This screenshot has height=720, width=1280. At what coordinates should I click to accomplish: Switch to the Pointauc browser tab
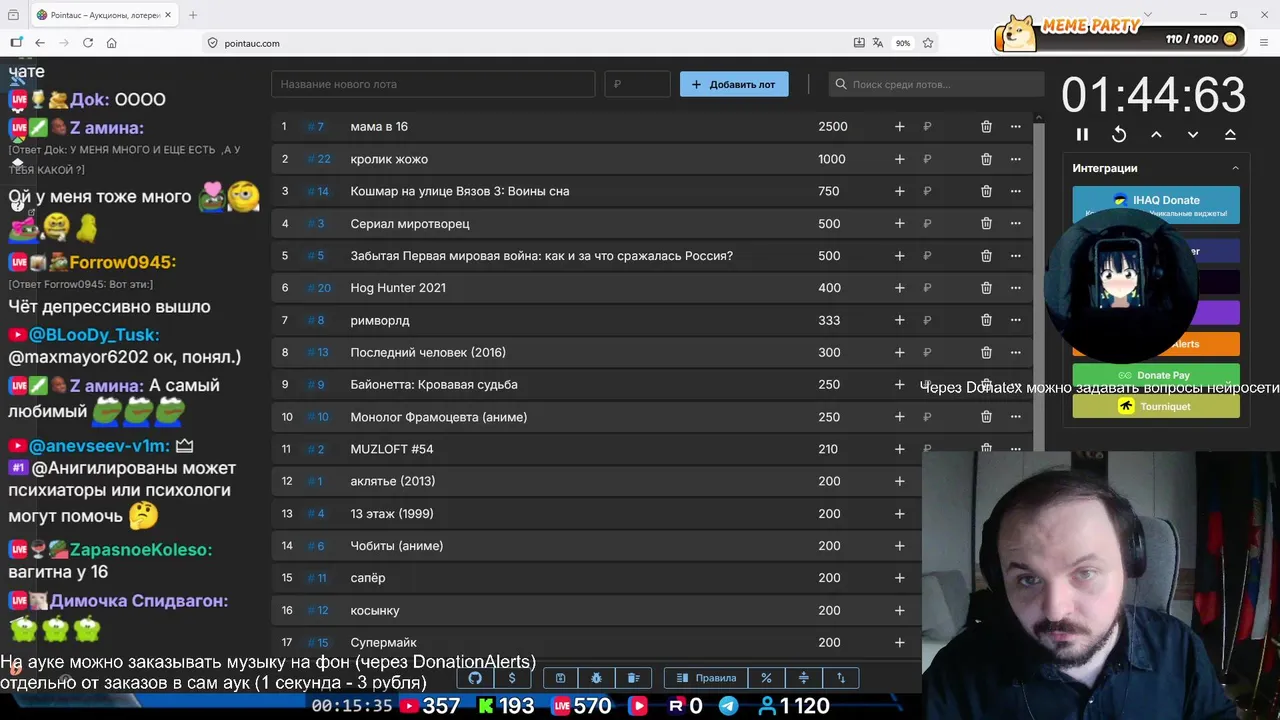click(x=102, y=15)
